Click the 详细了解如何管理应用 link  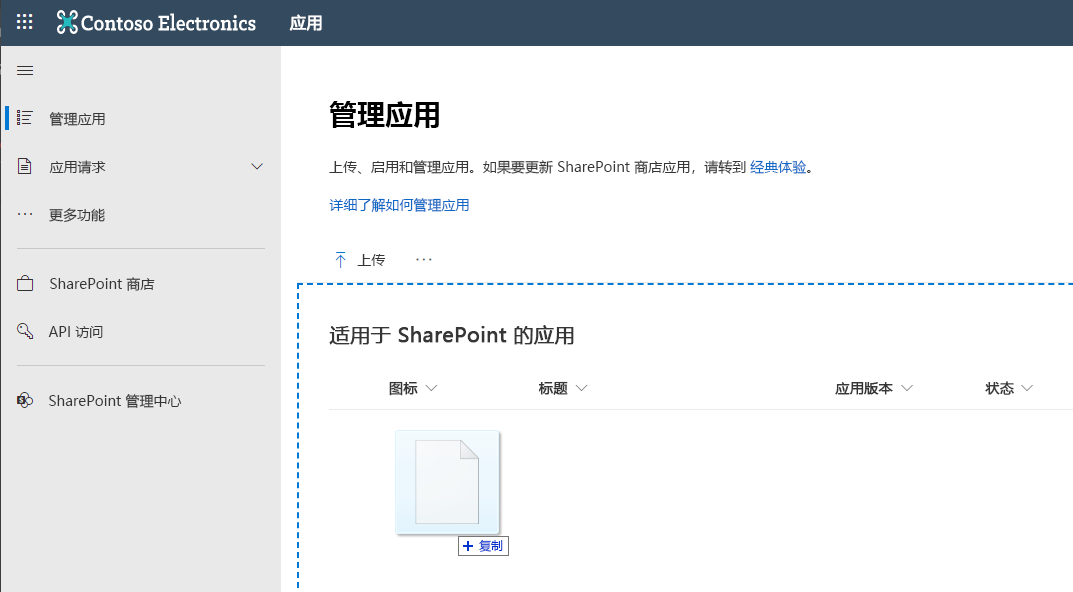point(399,204)
